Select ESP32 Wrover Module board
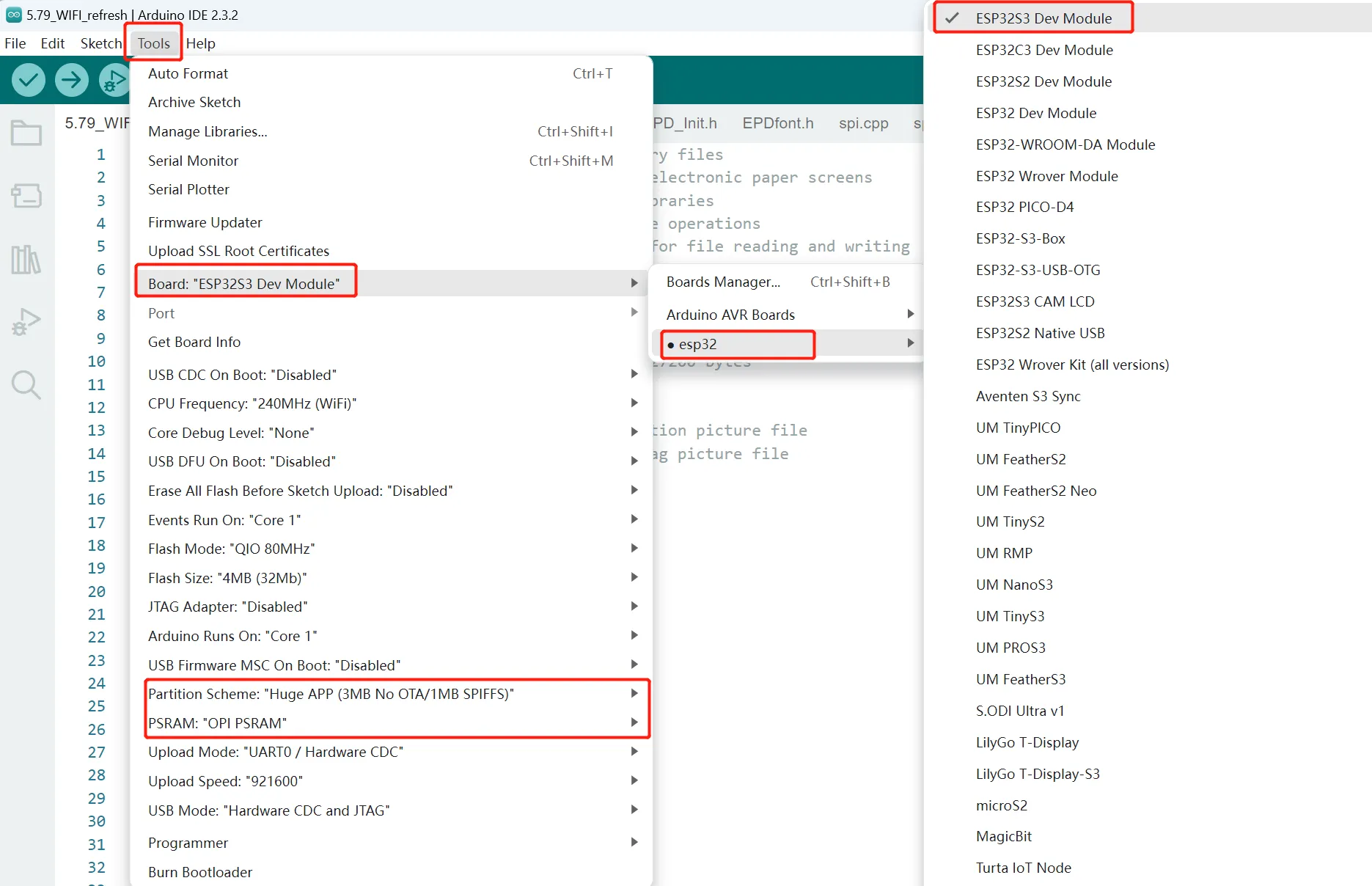The image size is (1372, 886). click(x=1148, y=176)
